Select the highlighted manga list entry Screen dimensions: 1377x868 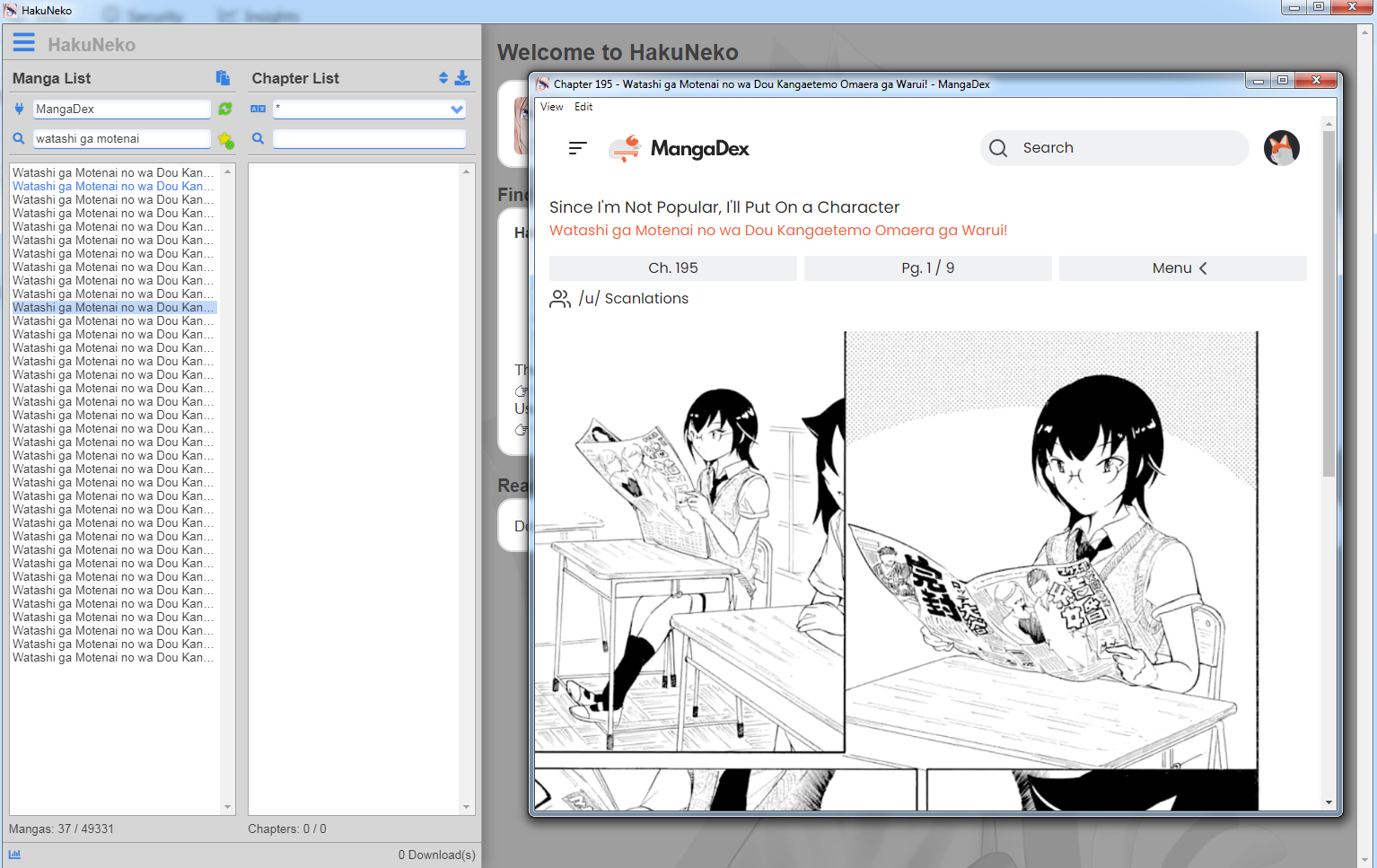click(x=113, y=308)
